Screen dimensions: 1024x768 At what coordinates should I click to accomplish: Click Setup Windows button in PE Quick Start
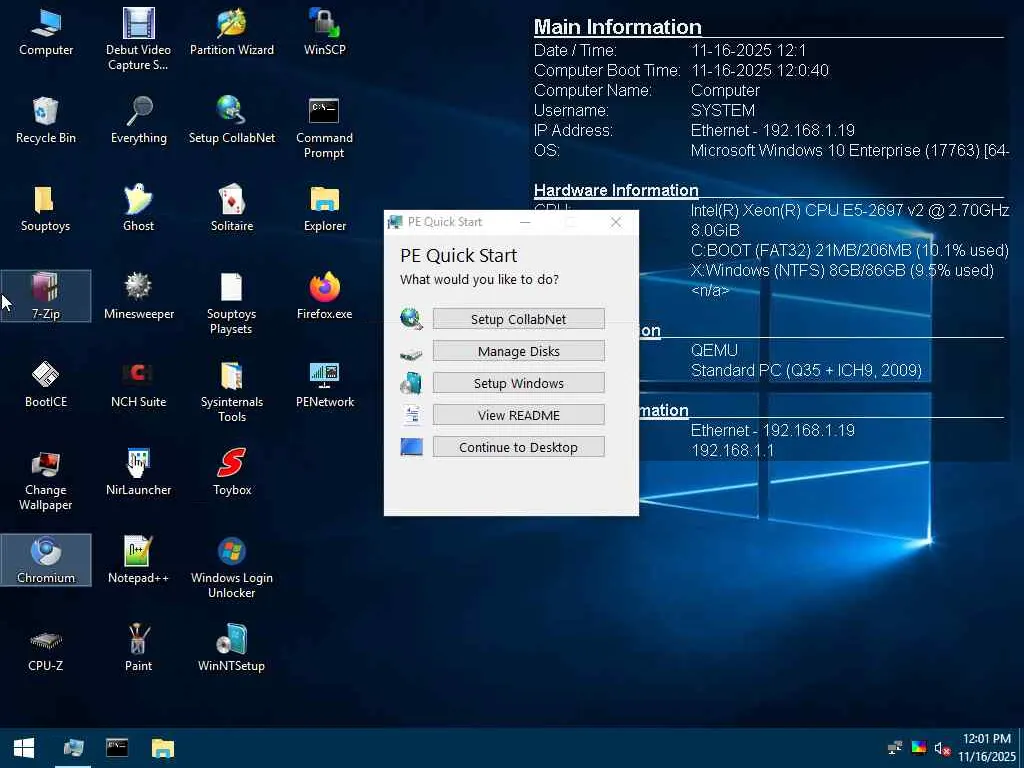point(519,383)
